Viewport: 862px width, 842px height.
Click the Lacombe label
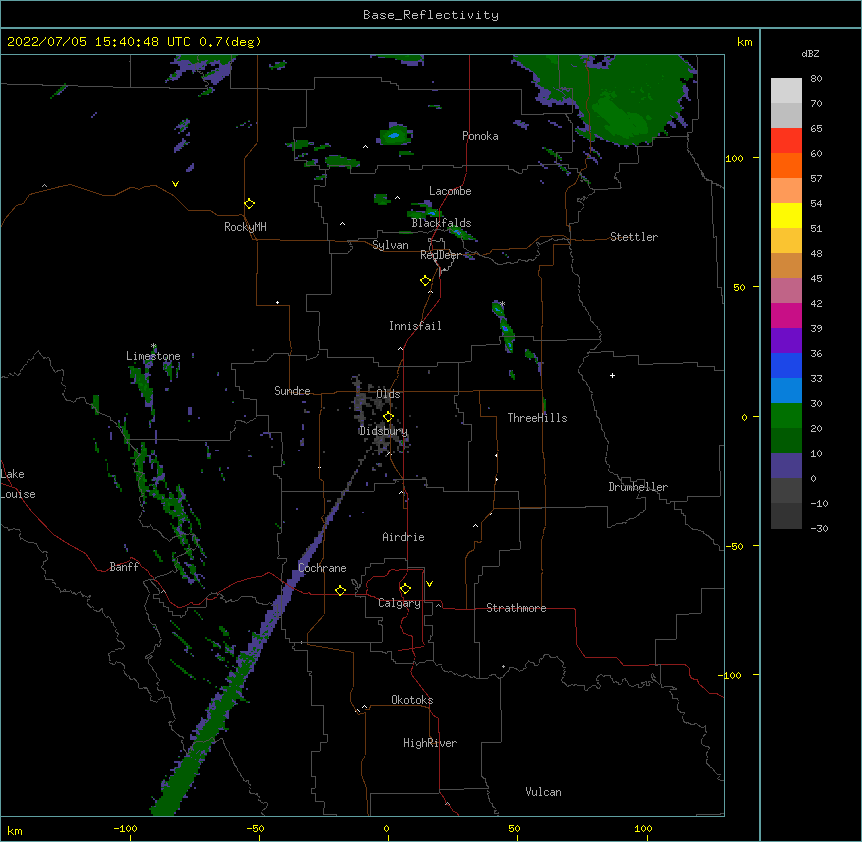tap(450, 191)
